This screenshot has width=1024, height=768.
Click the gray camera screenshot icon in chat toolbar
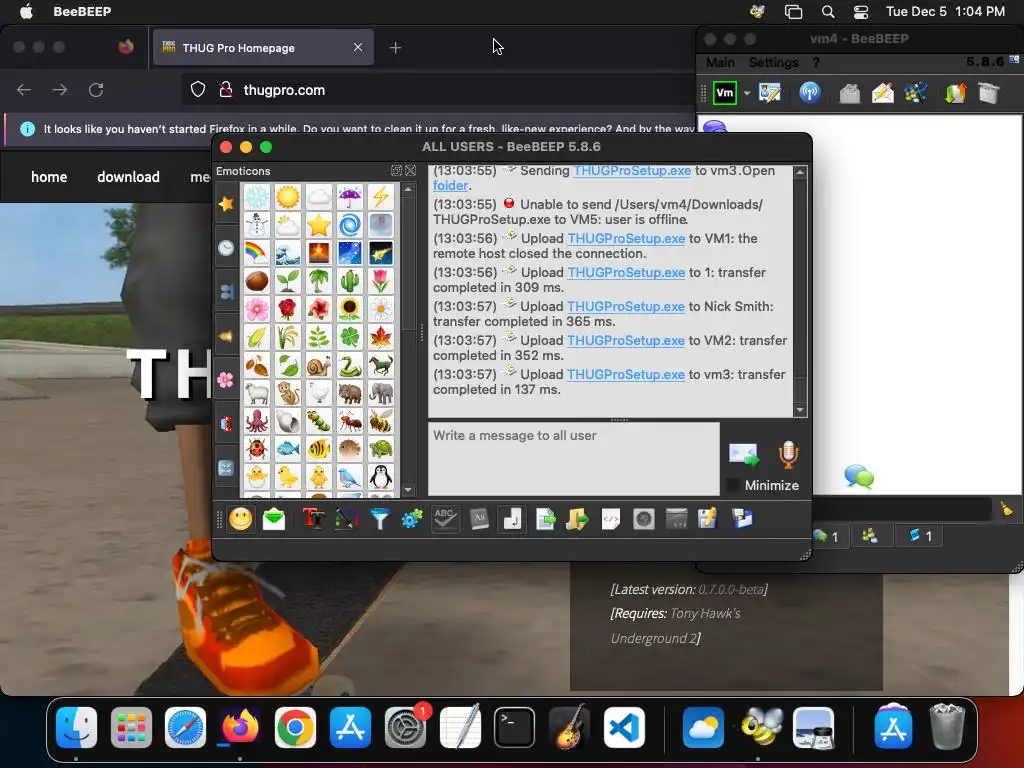(x=644, y=519)
